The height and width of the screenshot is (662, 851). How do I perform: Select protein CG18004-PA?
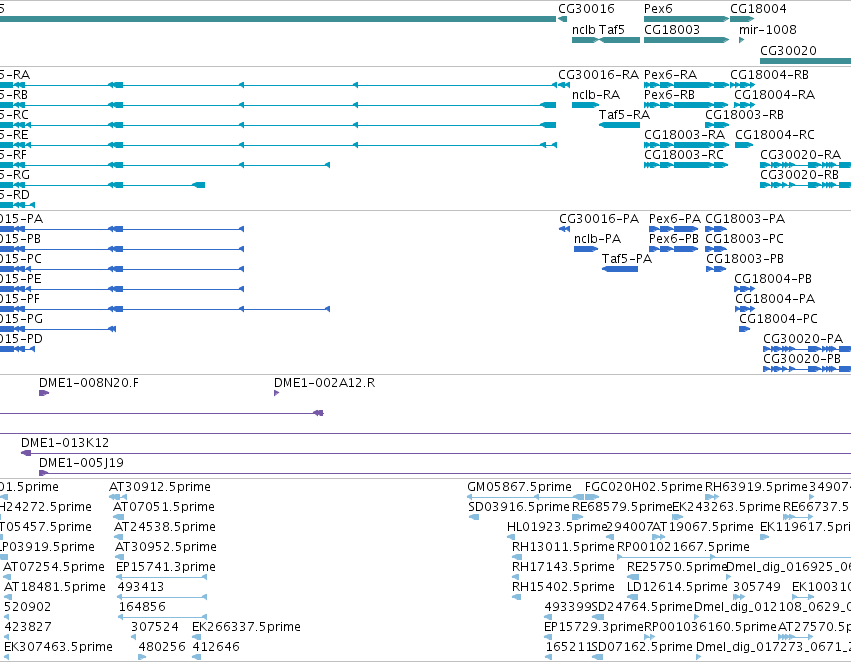(x=775, y=299)
